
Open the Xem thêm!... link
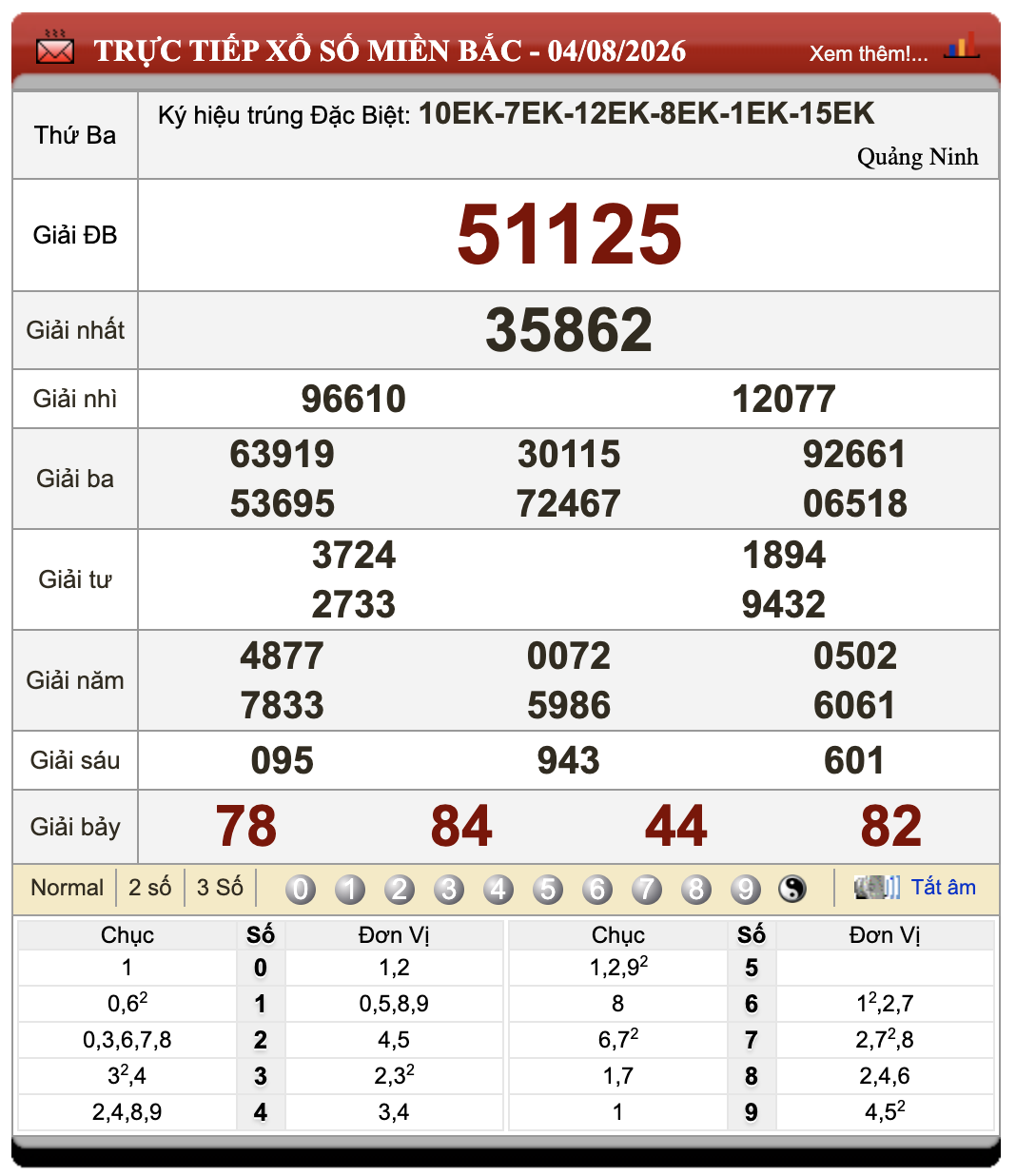point(869,53)
